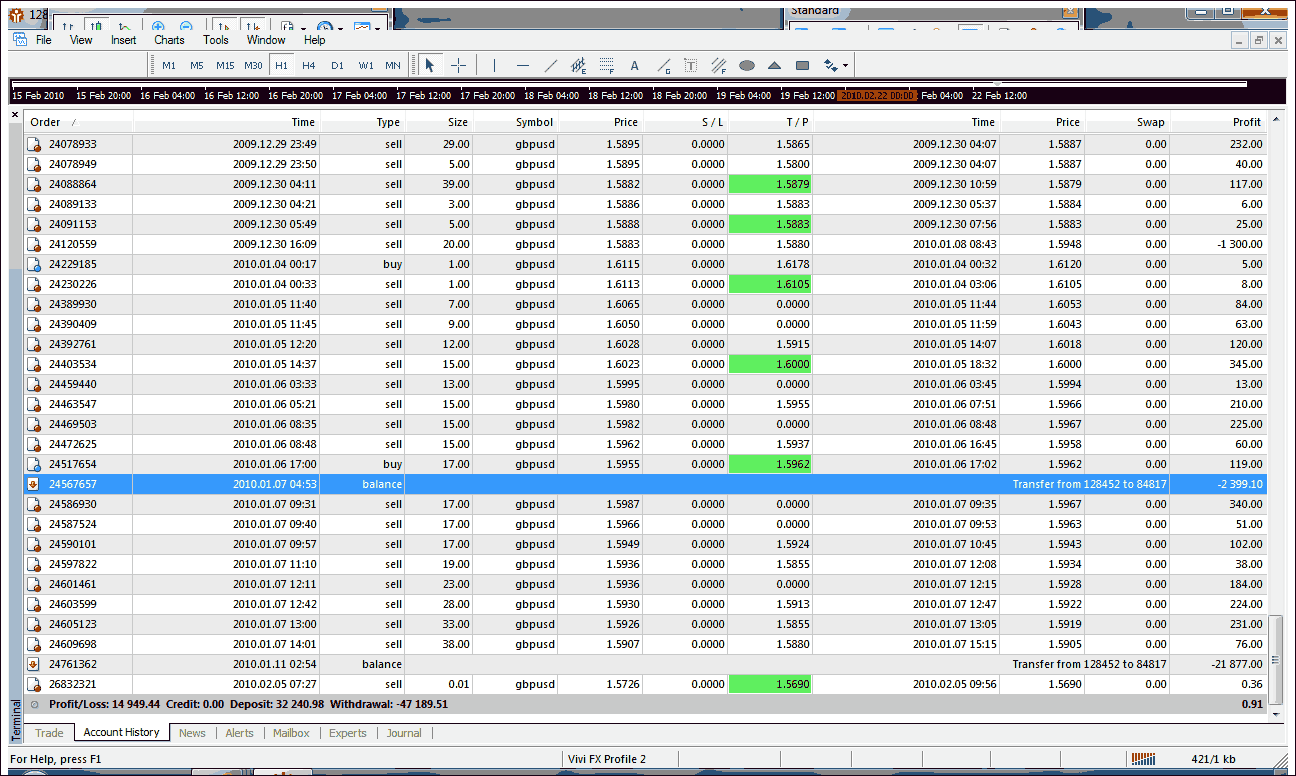Open the File menu
Screen dimensions: 1296x776
click(x=44, y=40)
